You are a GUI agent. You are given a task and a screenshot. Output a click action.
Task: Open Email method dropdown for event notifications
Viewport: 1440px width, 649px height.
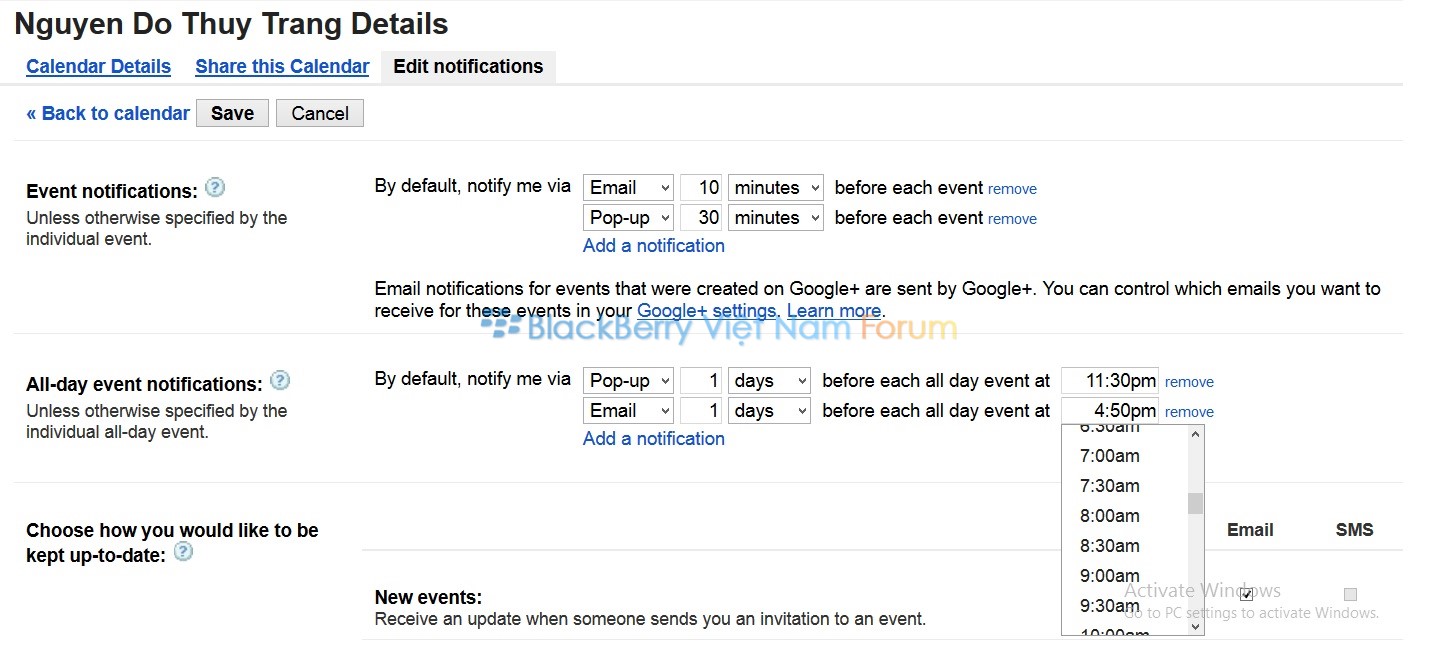point(628,187)
